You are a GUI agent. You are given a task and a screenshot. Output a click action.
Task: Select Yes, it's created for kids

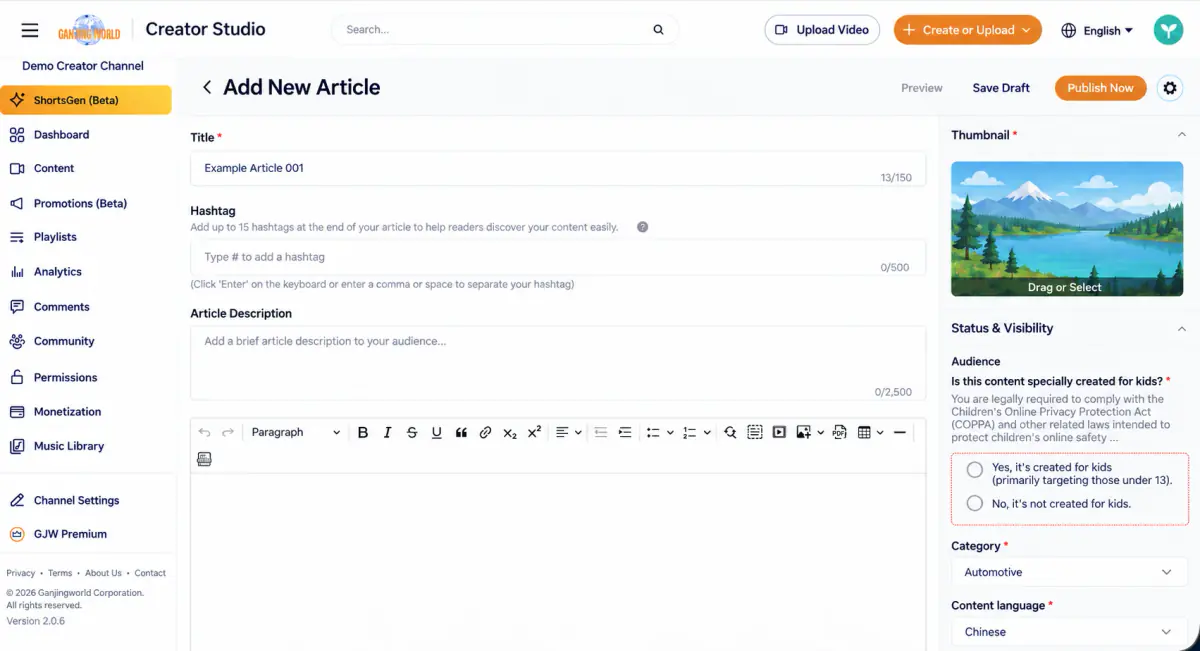[x=975, y=469]
